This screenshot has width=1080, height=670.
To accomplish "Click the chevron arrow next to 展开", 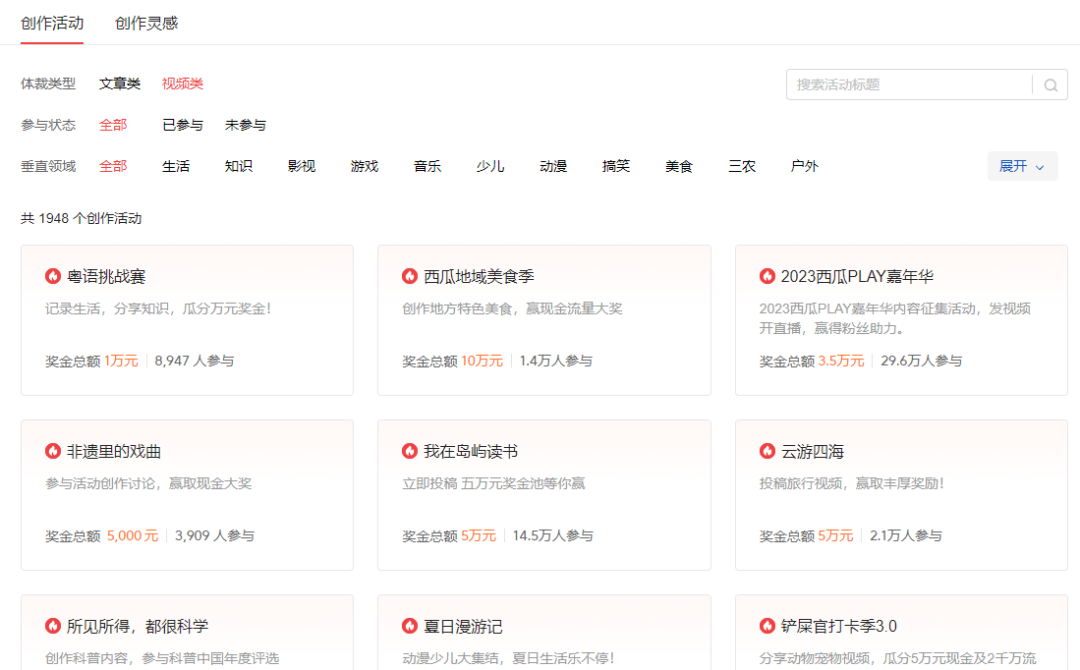I will point(1040,167).
